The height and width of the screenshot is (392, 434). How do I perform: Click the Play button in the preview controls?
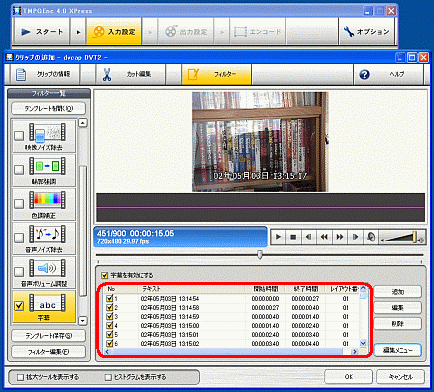click(x=278, y=237)
